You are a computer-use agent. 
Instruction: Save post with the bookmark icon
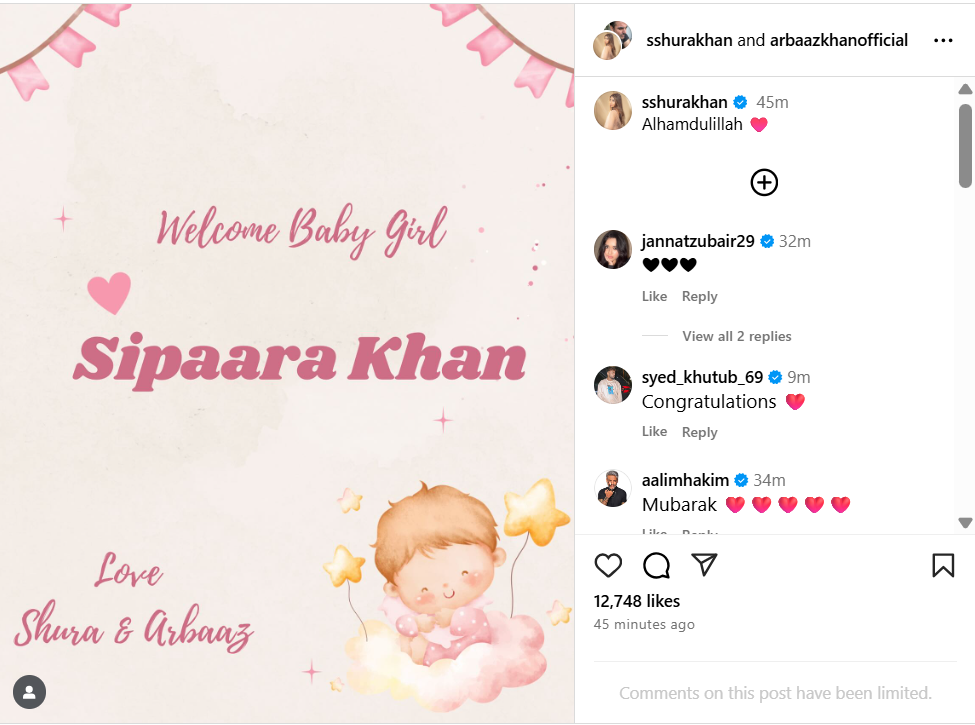pos(943,565)
